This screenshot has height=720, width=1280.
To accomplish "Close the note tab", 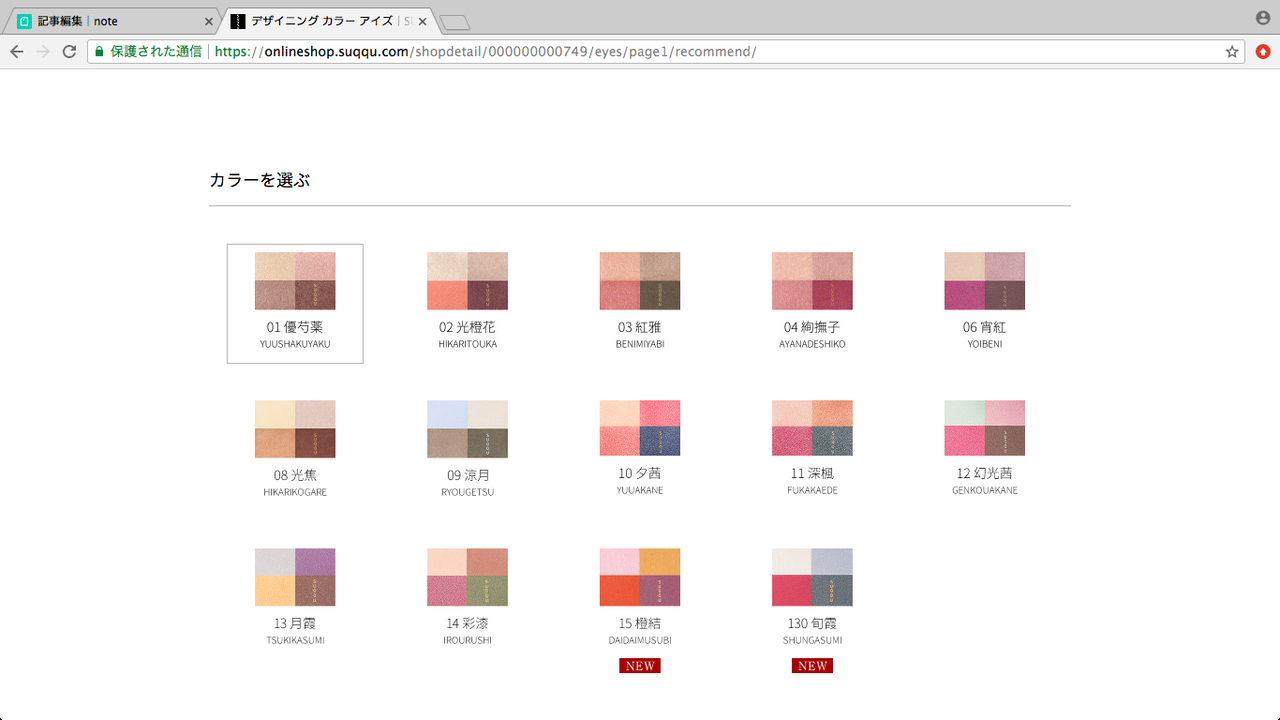I will tap(208, 21).
